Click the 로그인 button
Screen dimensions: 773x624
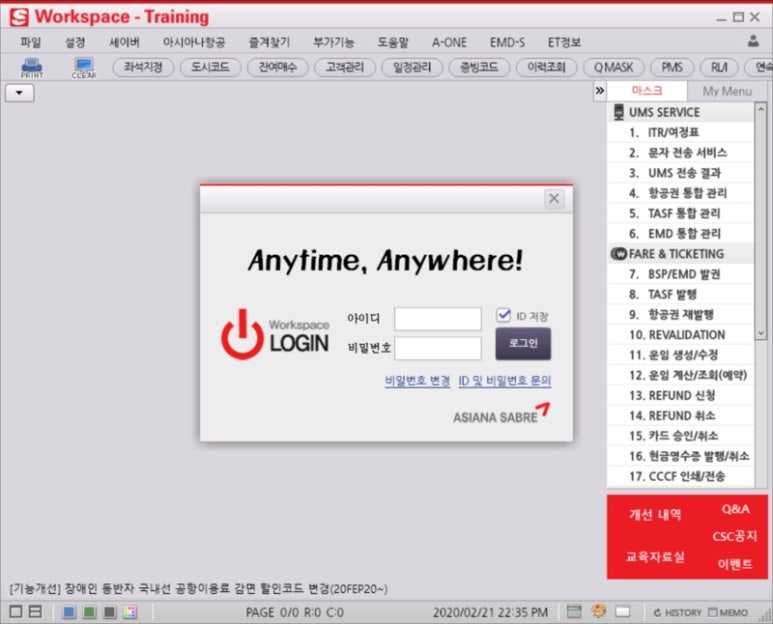point(523,344)
